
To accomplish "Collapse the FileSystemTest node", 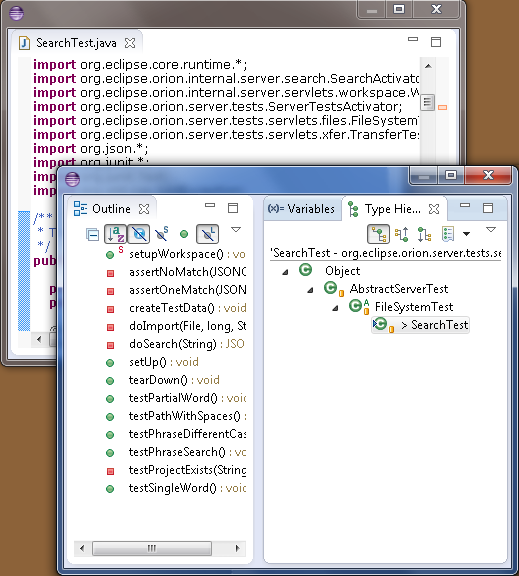I will [335, 308].
